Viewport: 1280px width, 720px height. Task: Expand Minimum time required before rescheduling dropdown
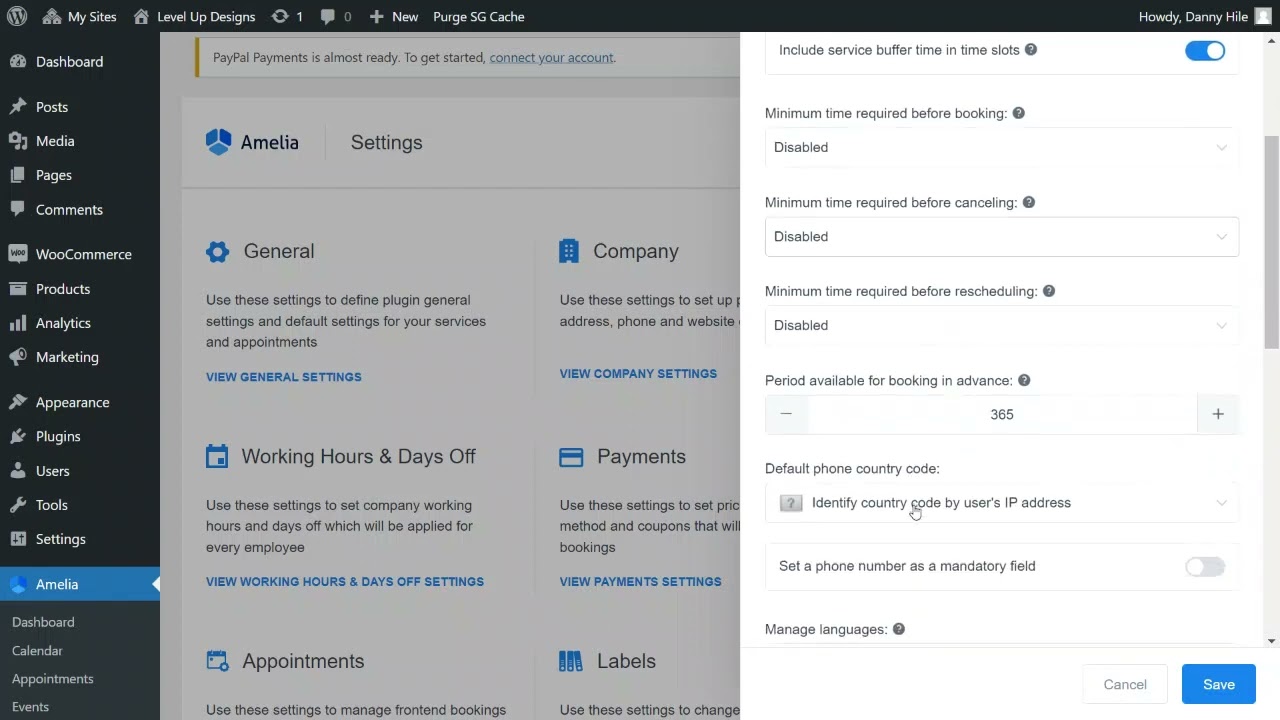1002,325
